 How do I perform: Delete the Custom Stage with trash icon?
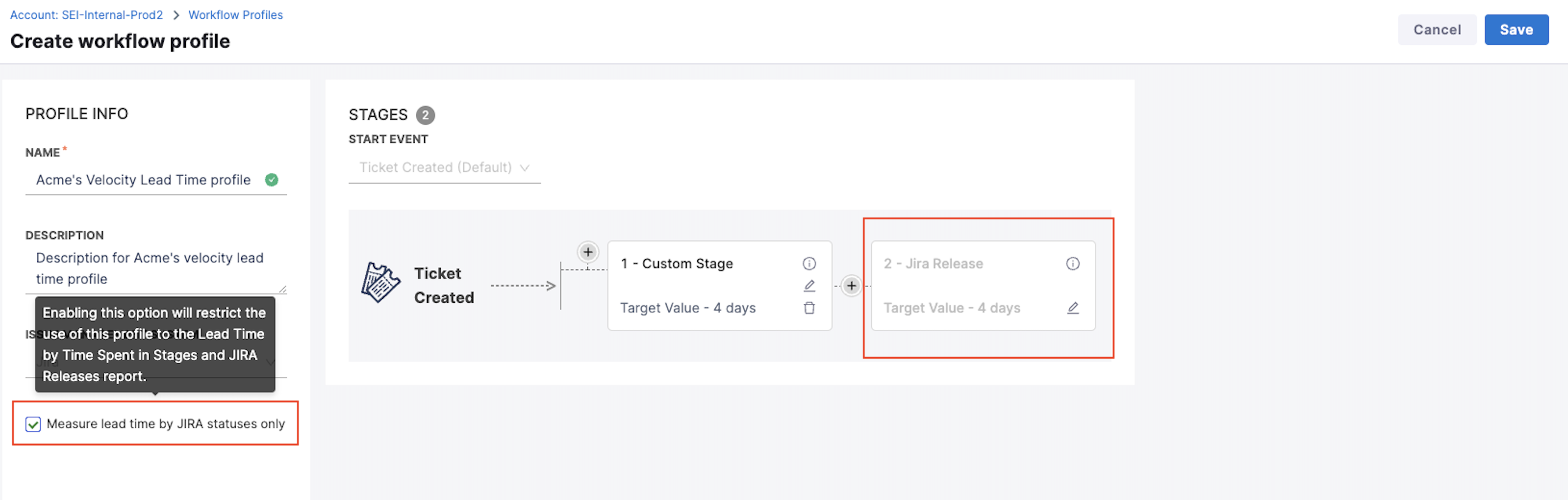point(809,308)
